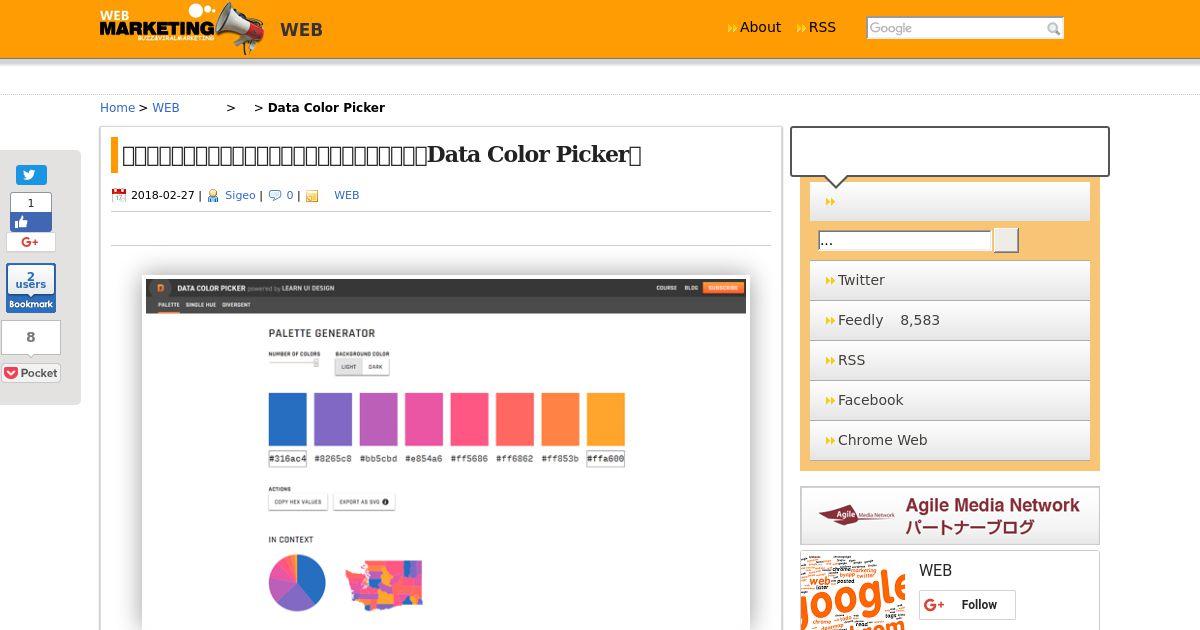Share the article via the Twitter bird icon

31,175
